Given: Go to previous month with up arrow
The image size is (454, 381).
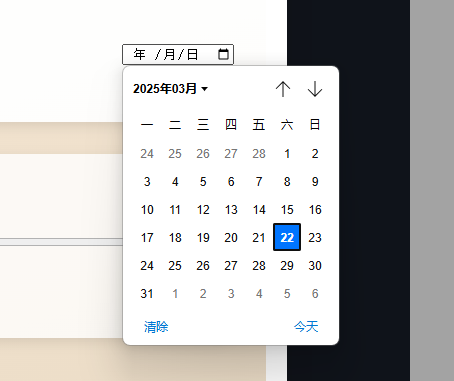Looking at the screenshot, I should pos(283,89).
